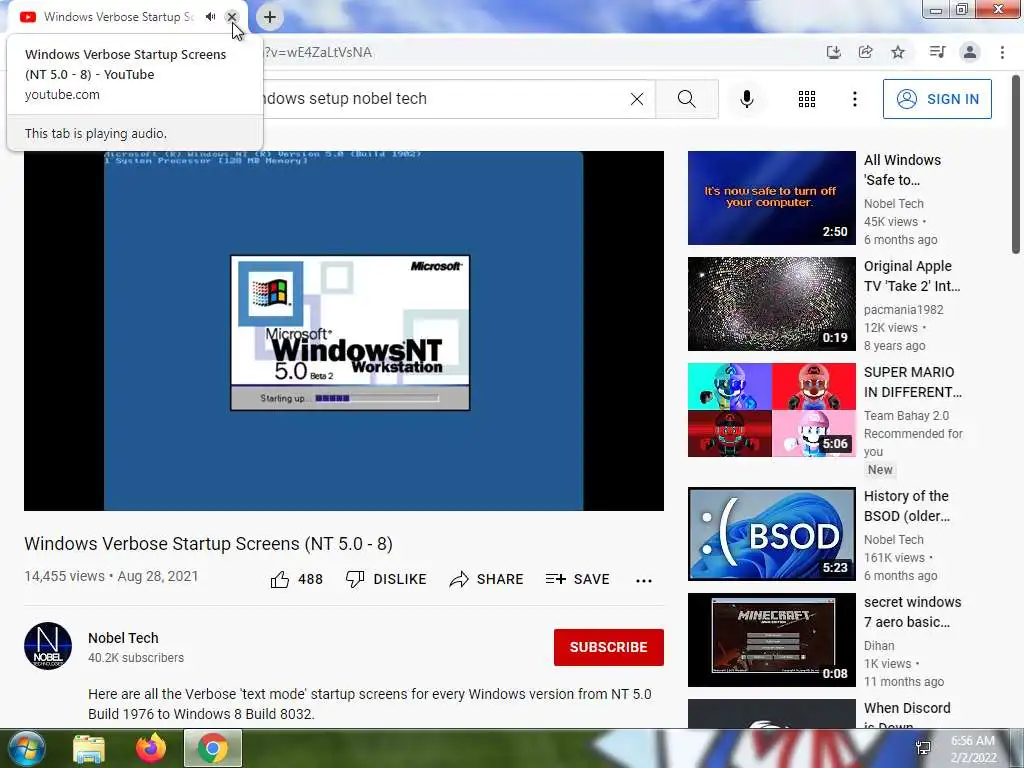The height and width of the screenshot is (768, 1024).
Task: Open the Nobel Tech channel name link
Action: pos(123,638)
